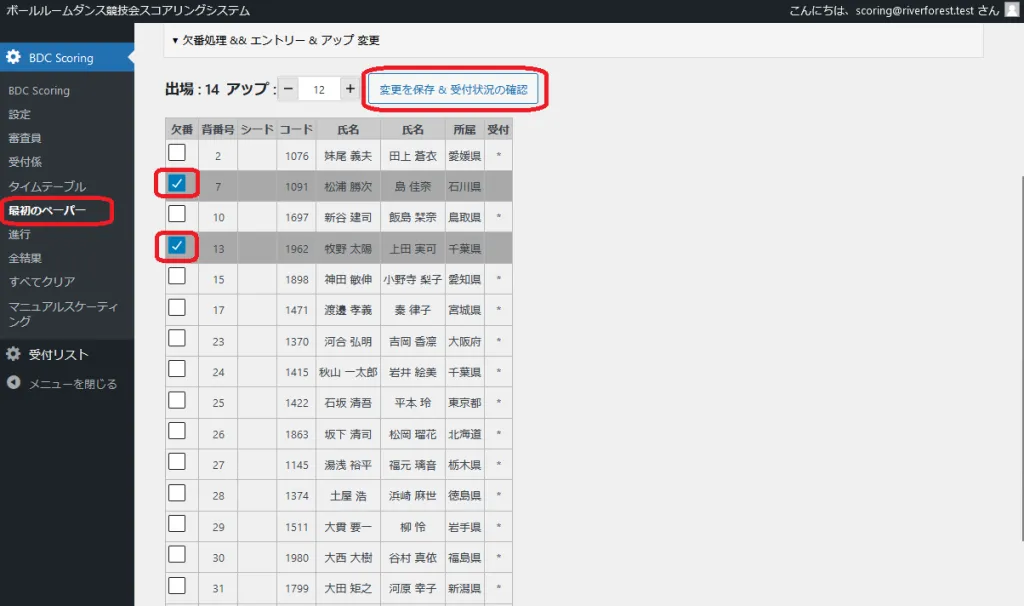Uncheck 欠番 checkbox for number 7
This screenshot has width=1024, height=606.
tap(177, 183)
